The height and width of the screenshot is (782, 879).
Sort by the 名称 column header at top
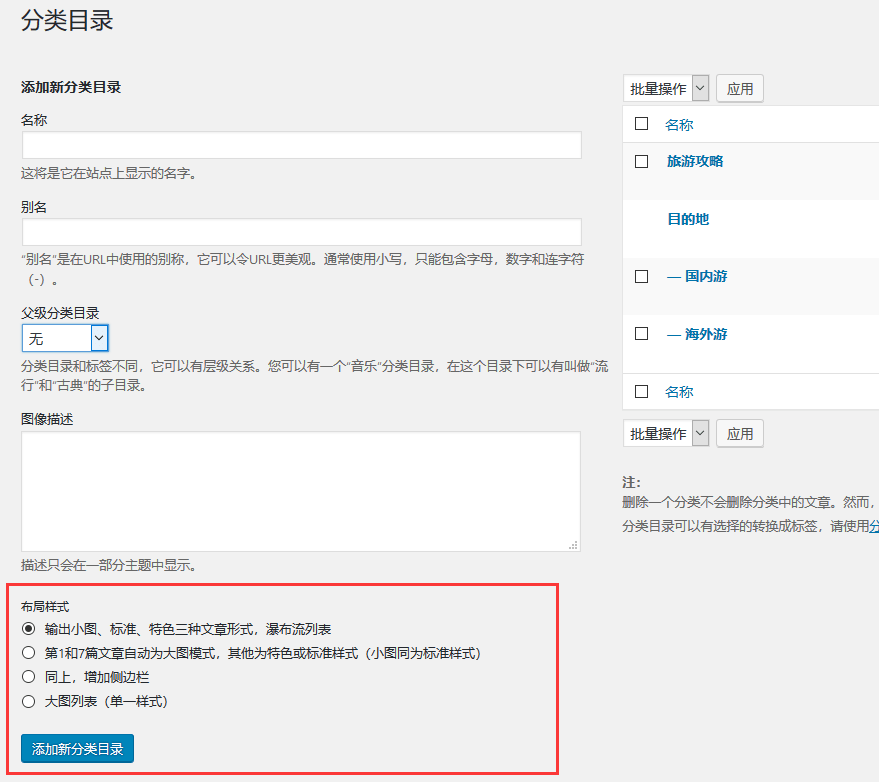679,125
